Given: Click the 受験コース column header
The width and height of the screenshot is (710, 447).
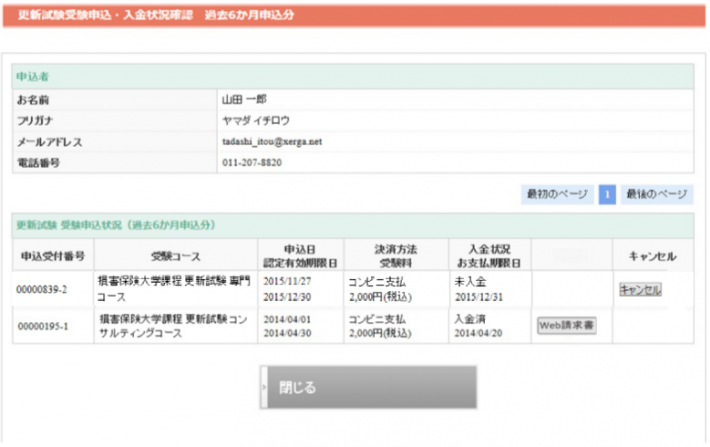Looking at the screenshot, I should (x=174, y=254).
